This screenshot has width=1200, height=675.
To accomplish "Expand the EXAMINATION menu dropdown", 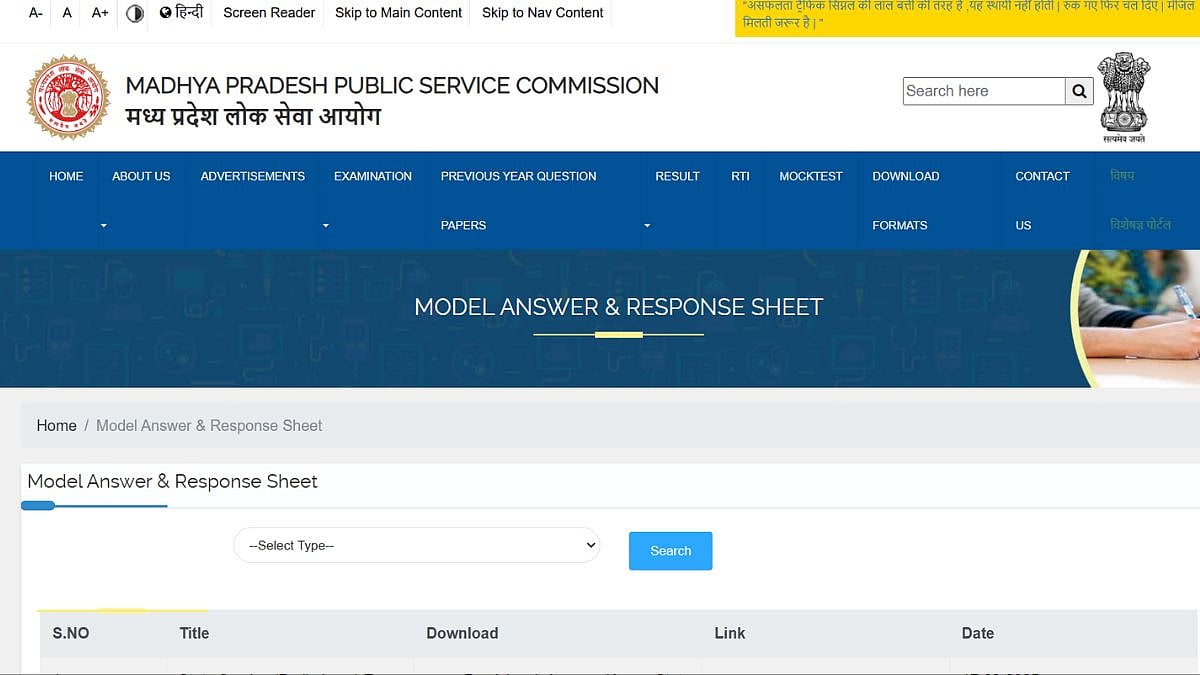I will click(x=325, y=226).
